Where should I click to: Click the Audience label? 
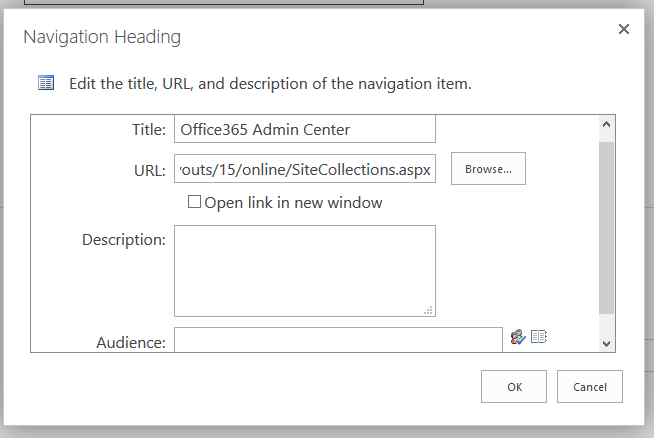coord(131,342)
